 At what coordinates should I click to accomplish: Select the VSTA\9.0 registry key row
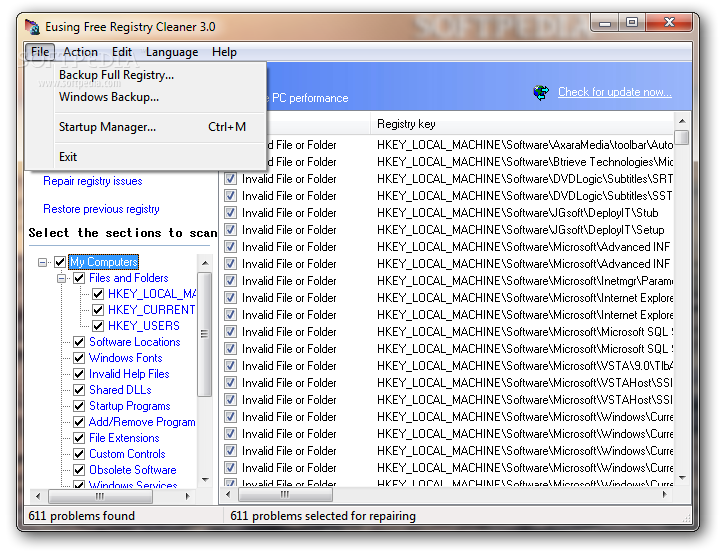[x=525, y=366]
